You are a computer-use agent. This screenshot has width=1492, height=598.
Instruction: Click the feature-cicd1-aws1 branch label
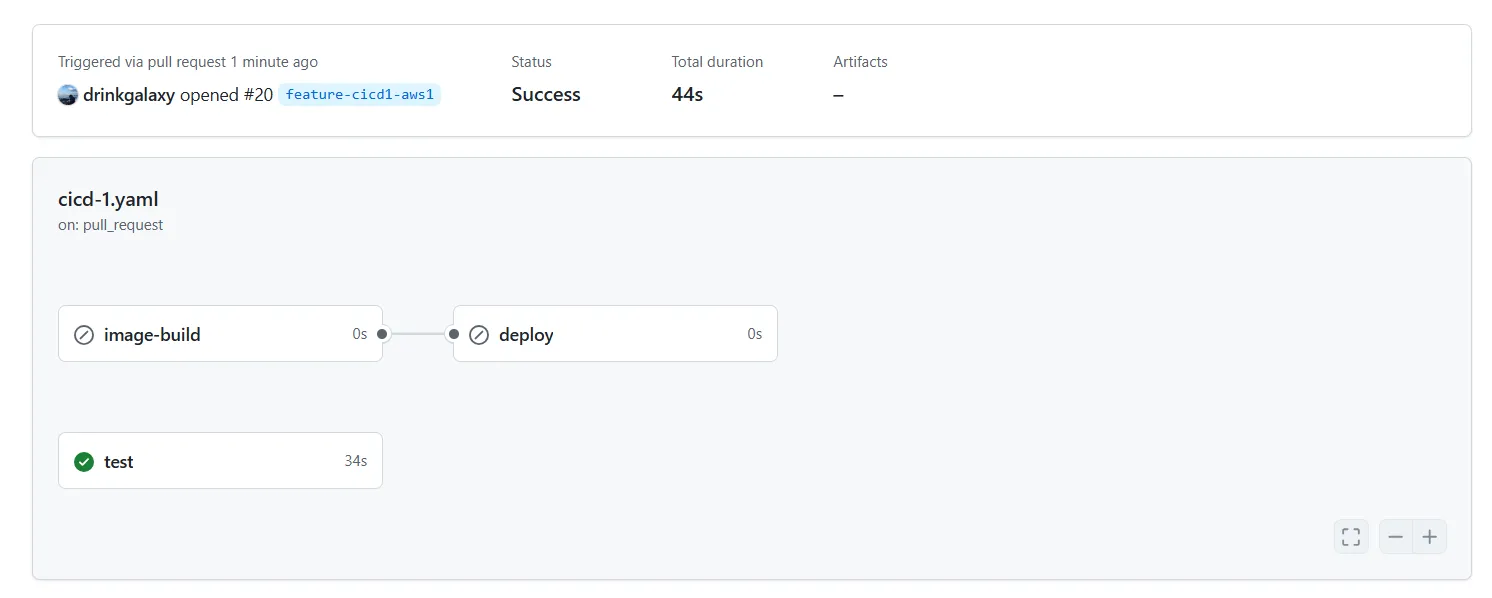pyautogui.click(x=360, y=94)
